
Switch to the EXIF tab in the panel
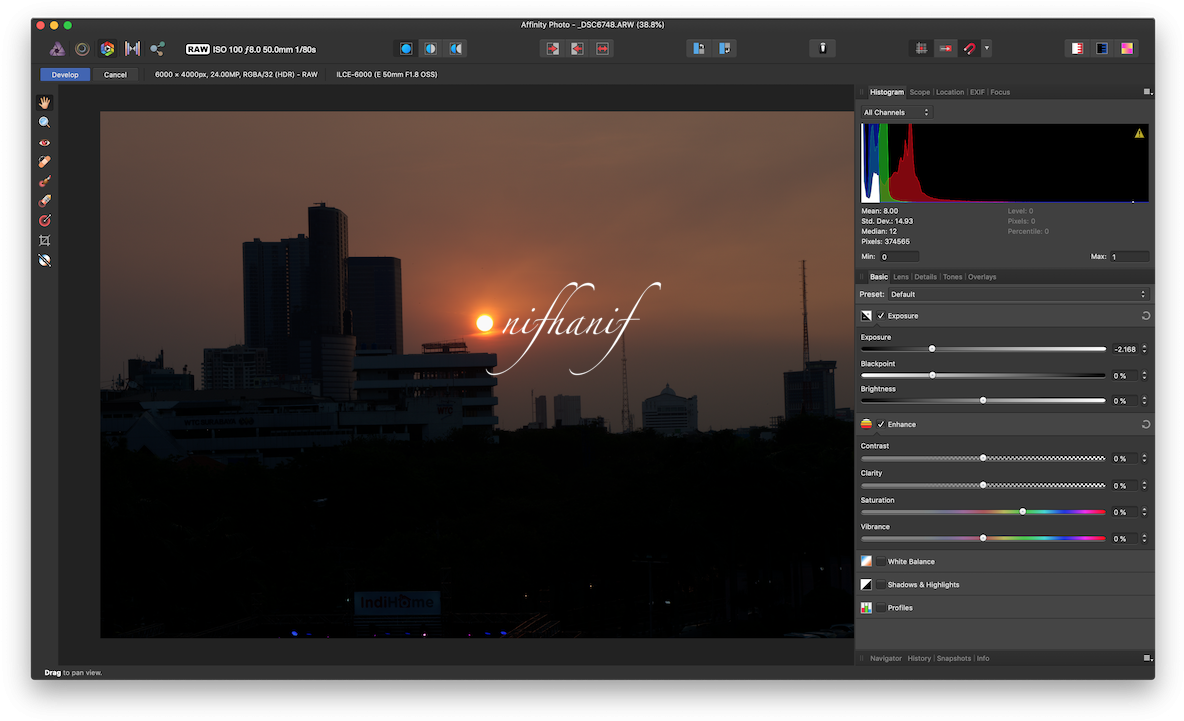pyautogui.click(x=976, y=91)
